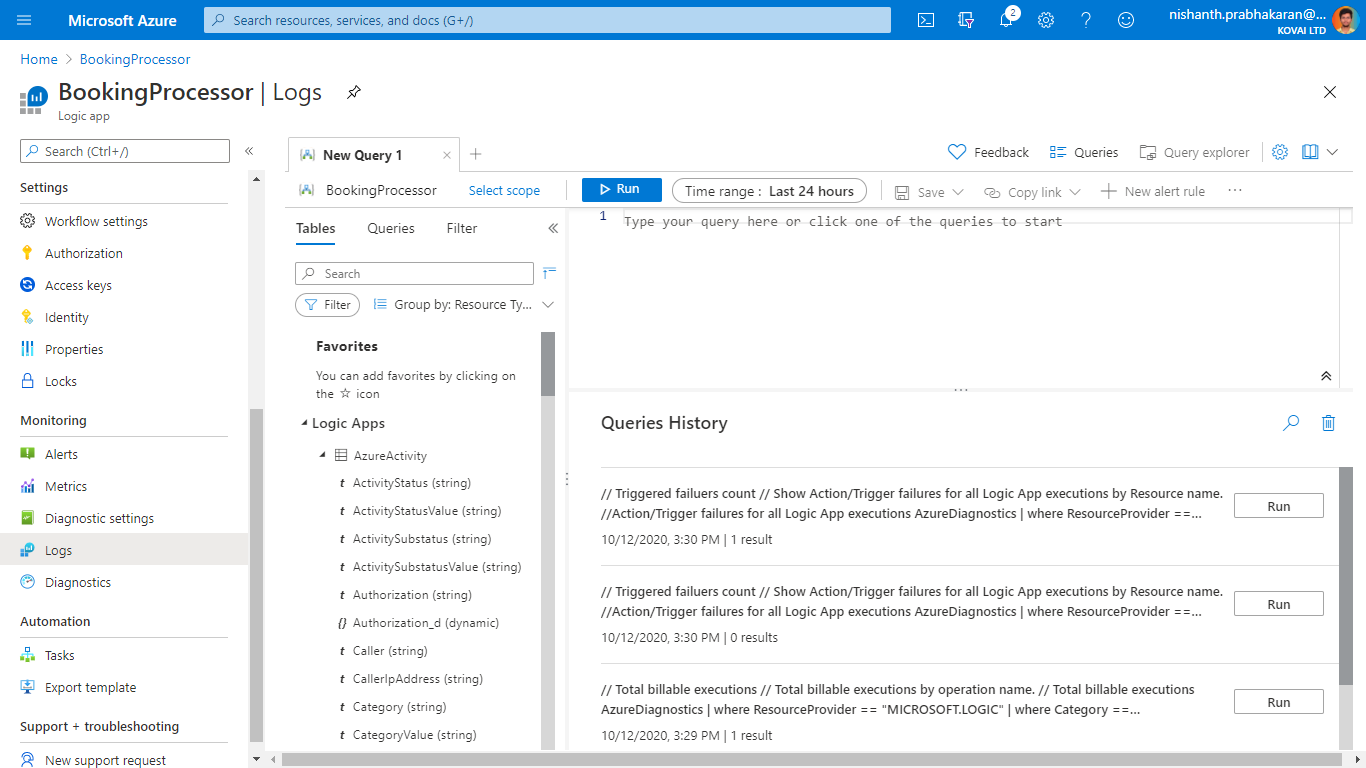
Task: Open the documentation book icon
Action: pos(1311,152)
